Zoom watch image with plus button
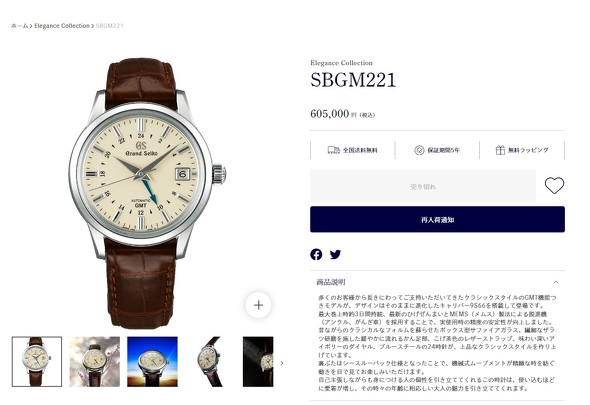 (x=259, y=305)
